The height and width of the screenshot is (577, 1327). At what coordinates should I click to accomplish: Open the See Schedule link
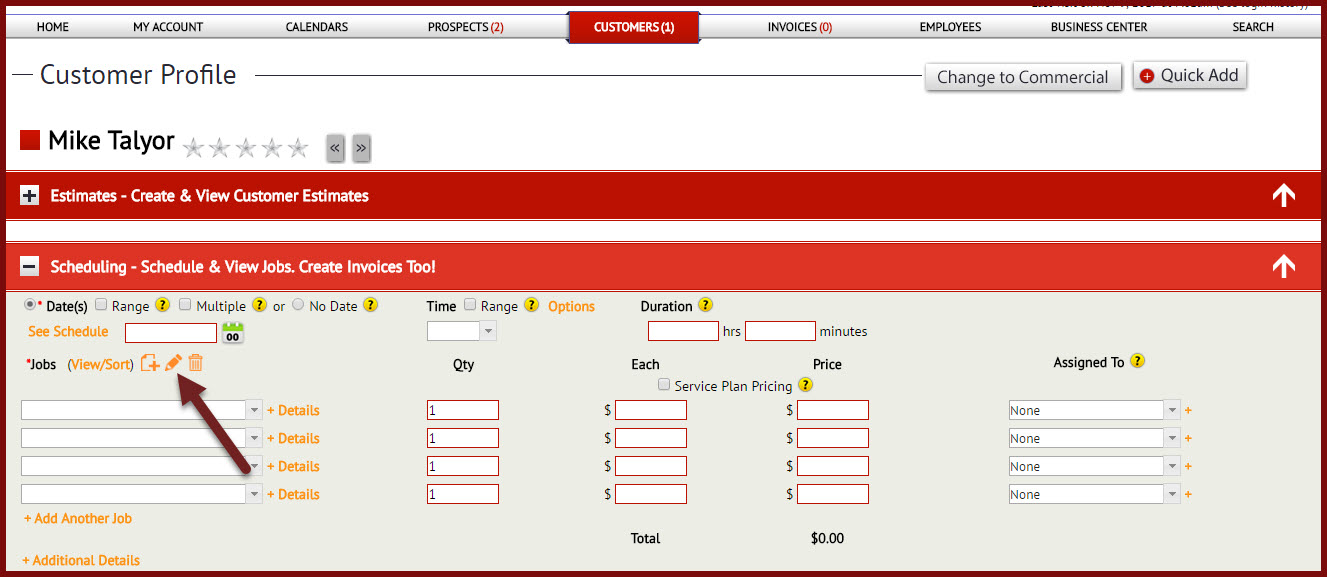pos(68,332)
